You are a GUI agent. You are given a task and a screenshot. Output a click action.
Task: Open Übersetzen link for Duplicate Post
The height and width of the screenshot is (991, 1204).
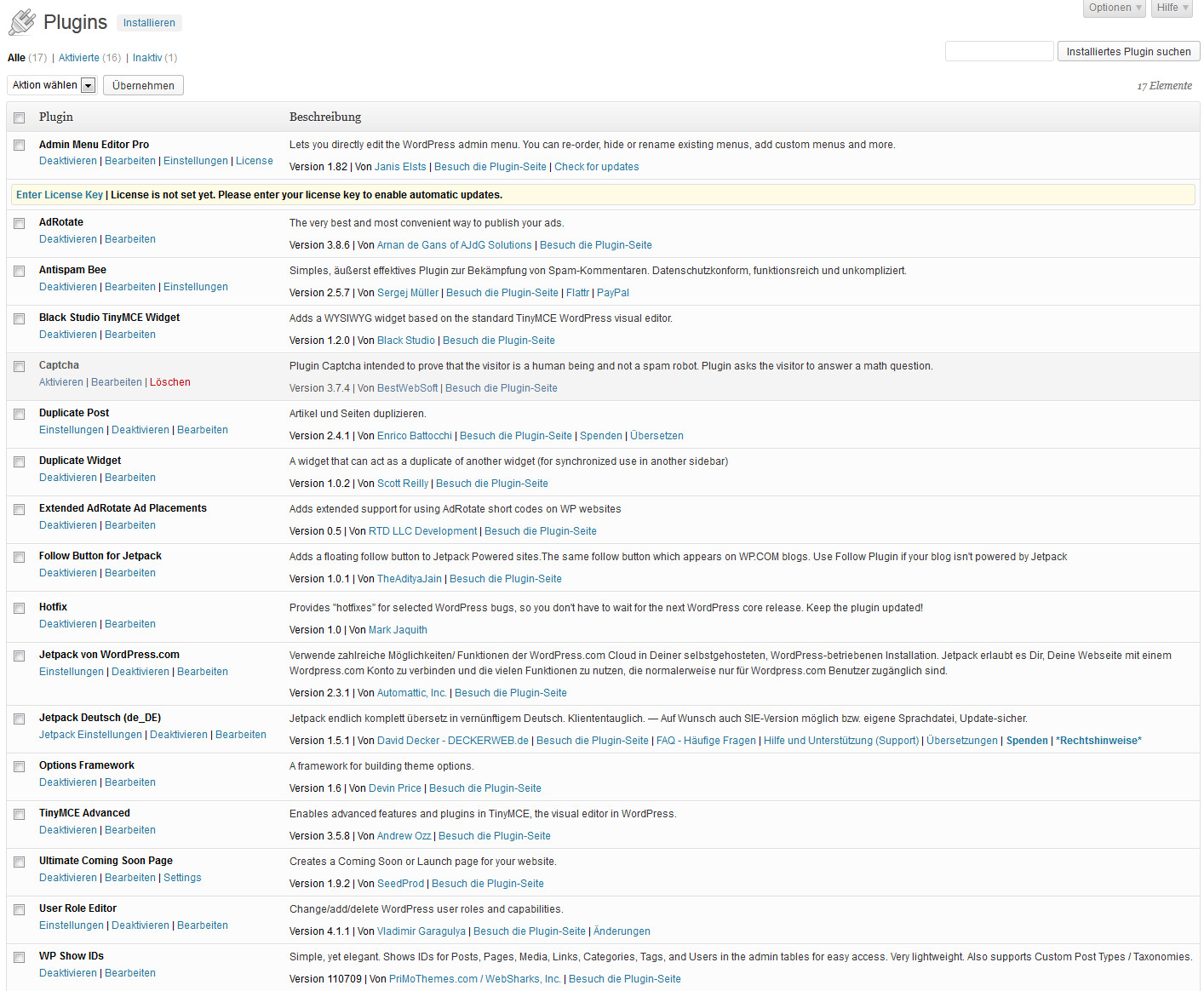coord(656,436)
